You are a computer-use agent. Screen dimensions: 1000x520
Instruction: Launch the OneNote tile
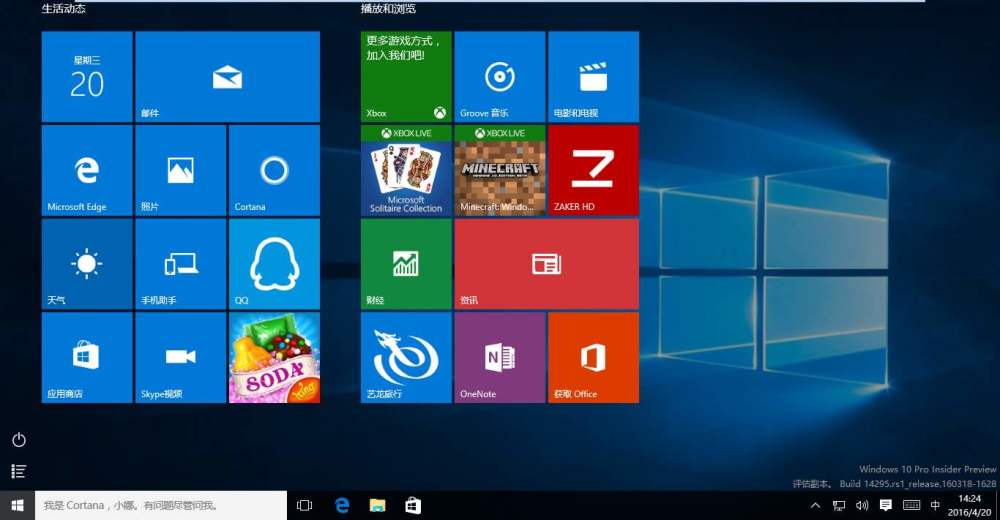point(500,357)
